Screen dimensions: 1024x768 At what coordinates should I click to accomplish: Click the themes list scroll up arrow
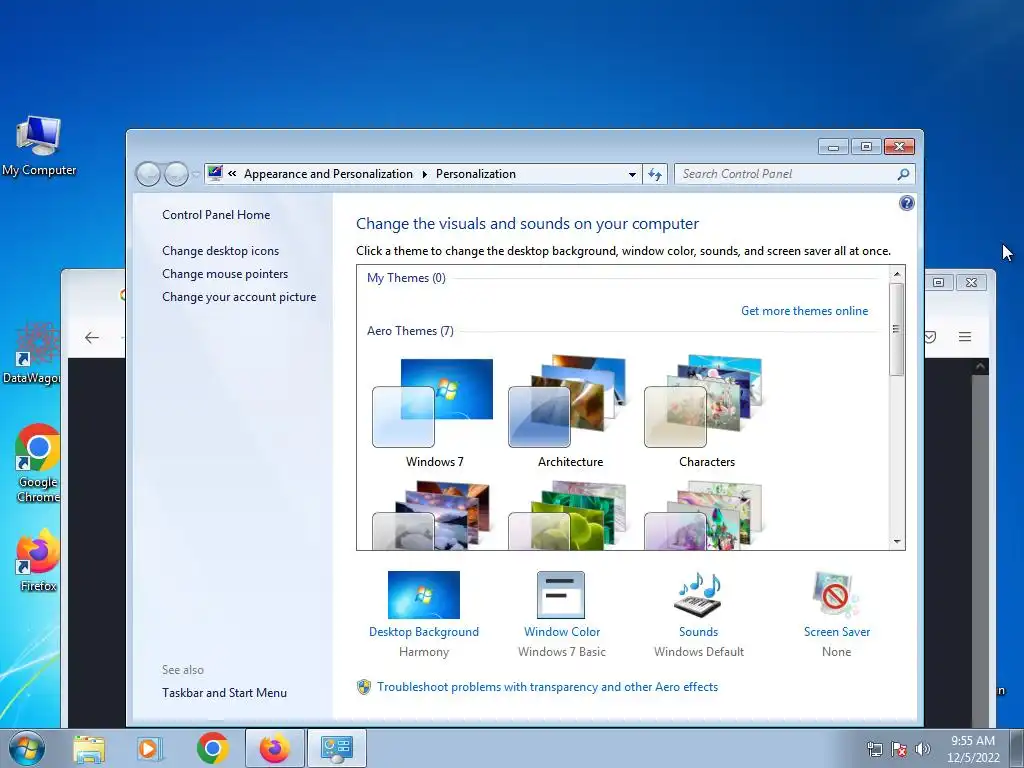click(x=897, y=274)
